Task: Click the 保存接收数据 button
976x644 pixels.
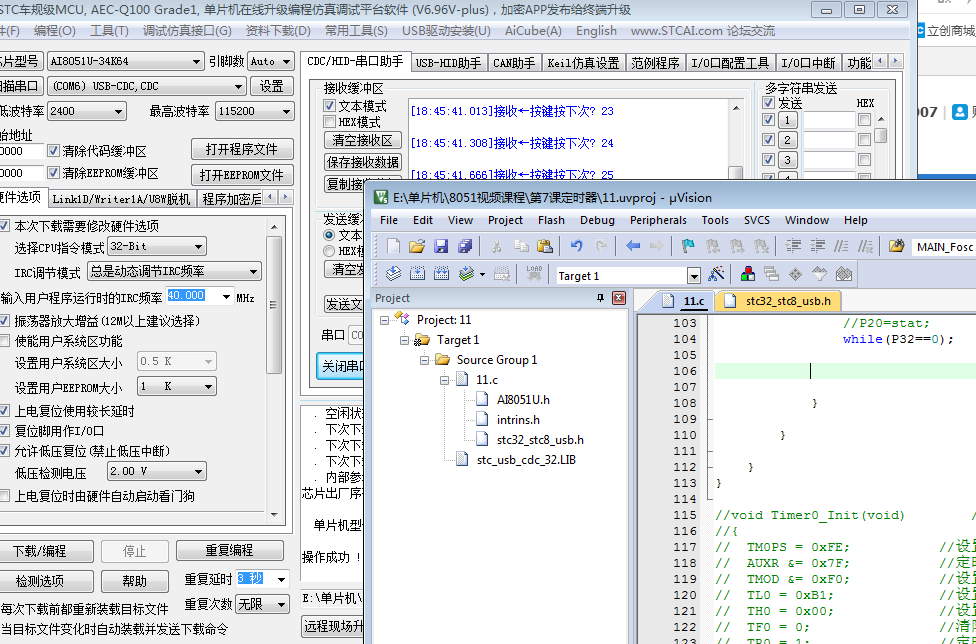Action: coord(363,162)
